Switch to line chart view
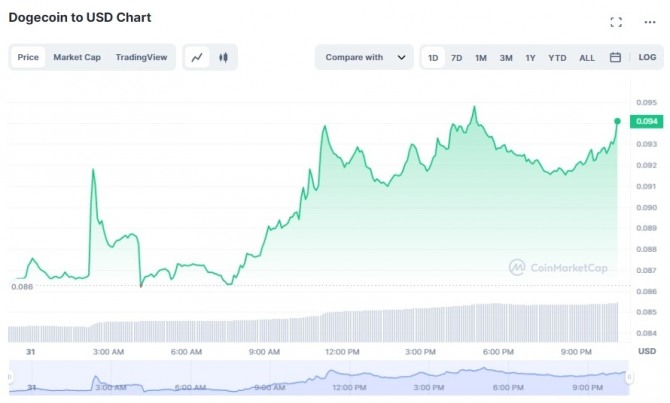 197,57
